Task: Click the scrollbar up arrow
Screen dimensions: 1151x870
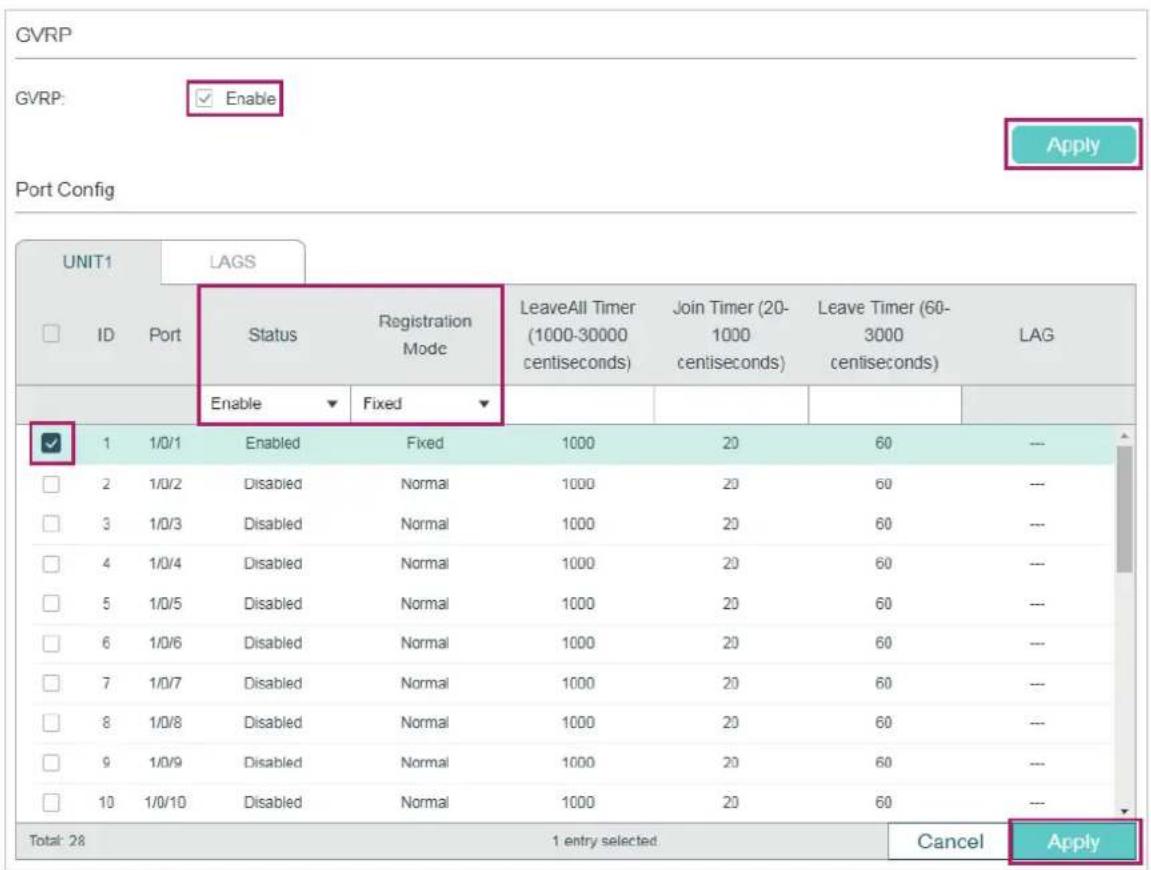Action: click(1124, 436)
